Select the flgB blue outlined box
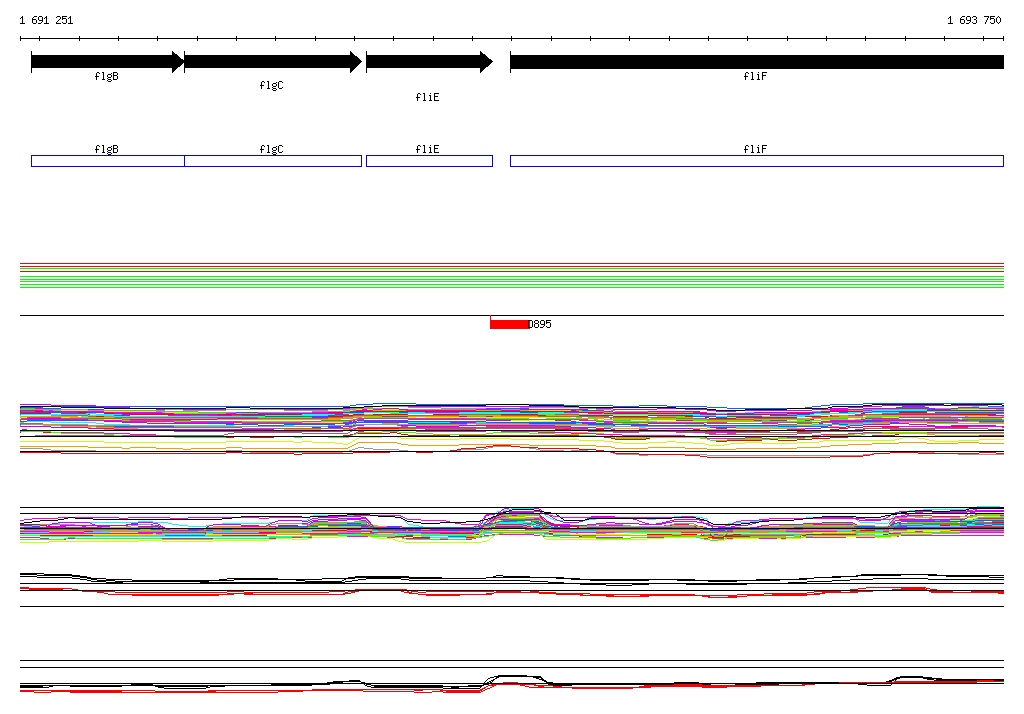1024x714 pixels. pos(108,161)
